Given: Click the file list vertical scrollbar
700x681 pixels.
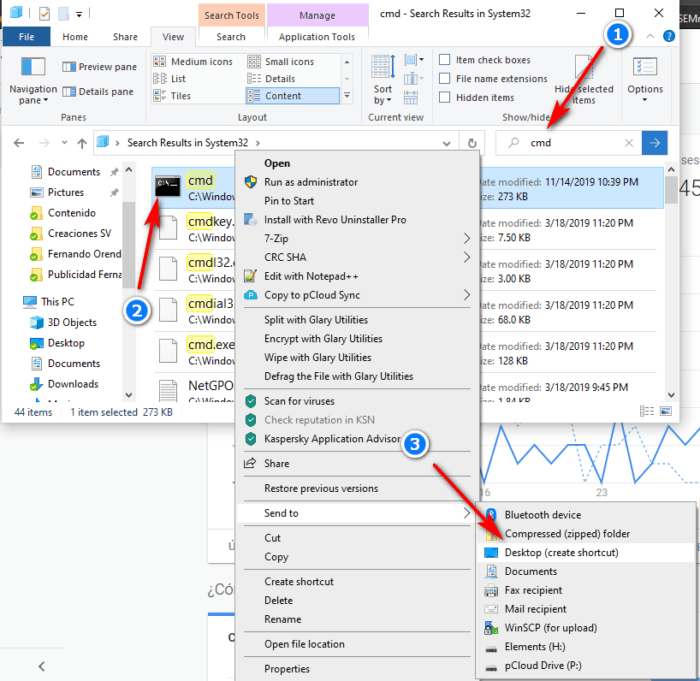Looking at the screenshot, I should coord(671,190).
